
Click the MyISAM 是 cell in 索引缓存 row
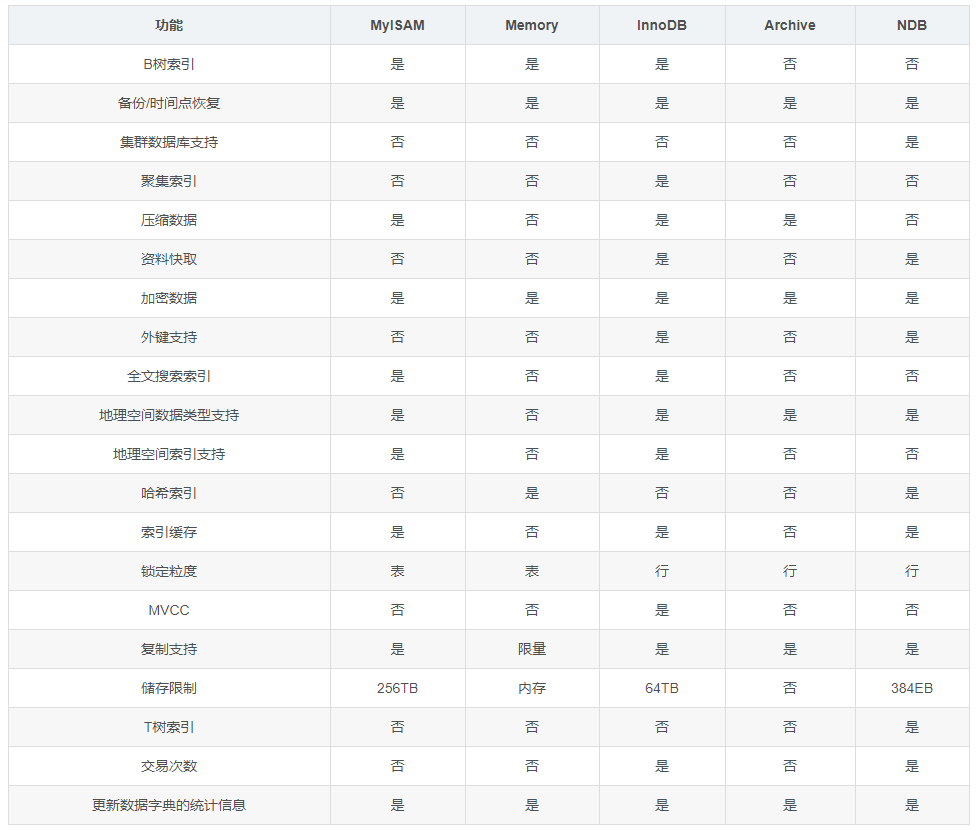397,532
